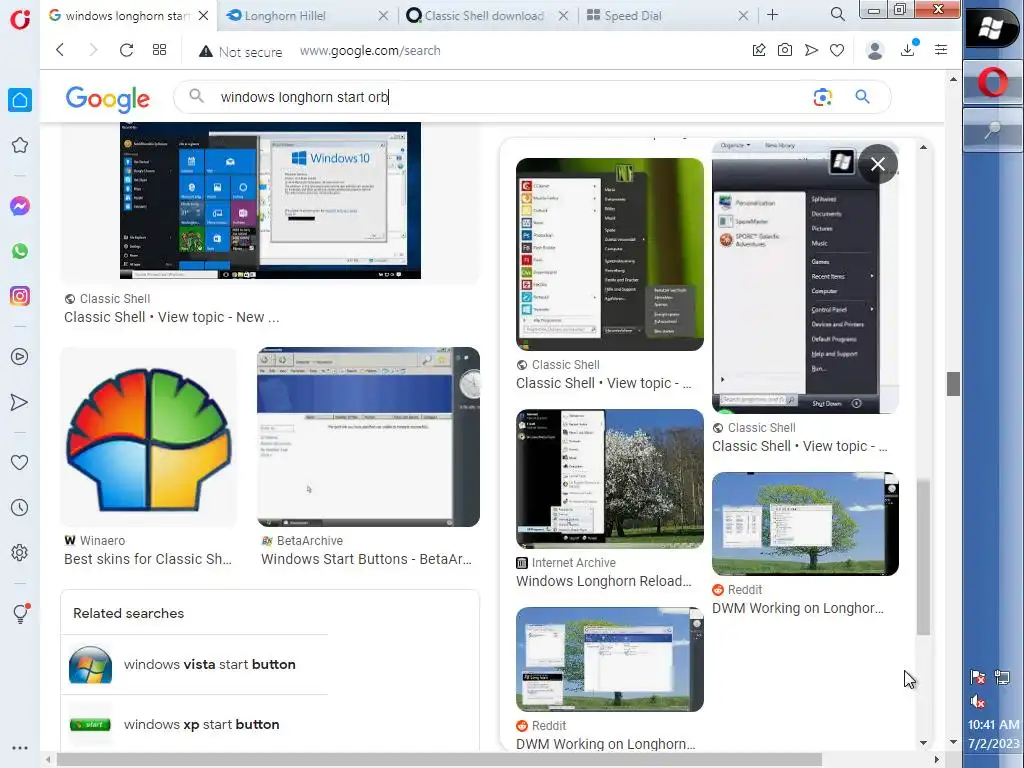Open the user profile icon

pyautogui.click(x=875, y=50)
